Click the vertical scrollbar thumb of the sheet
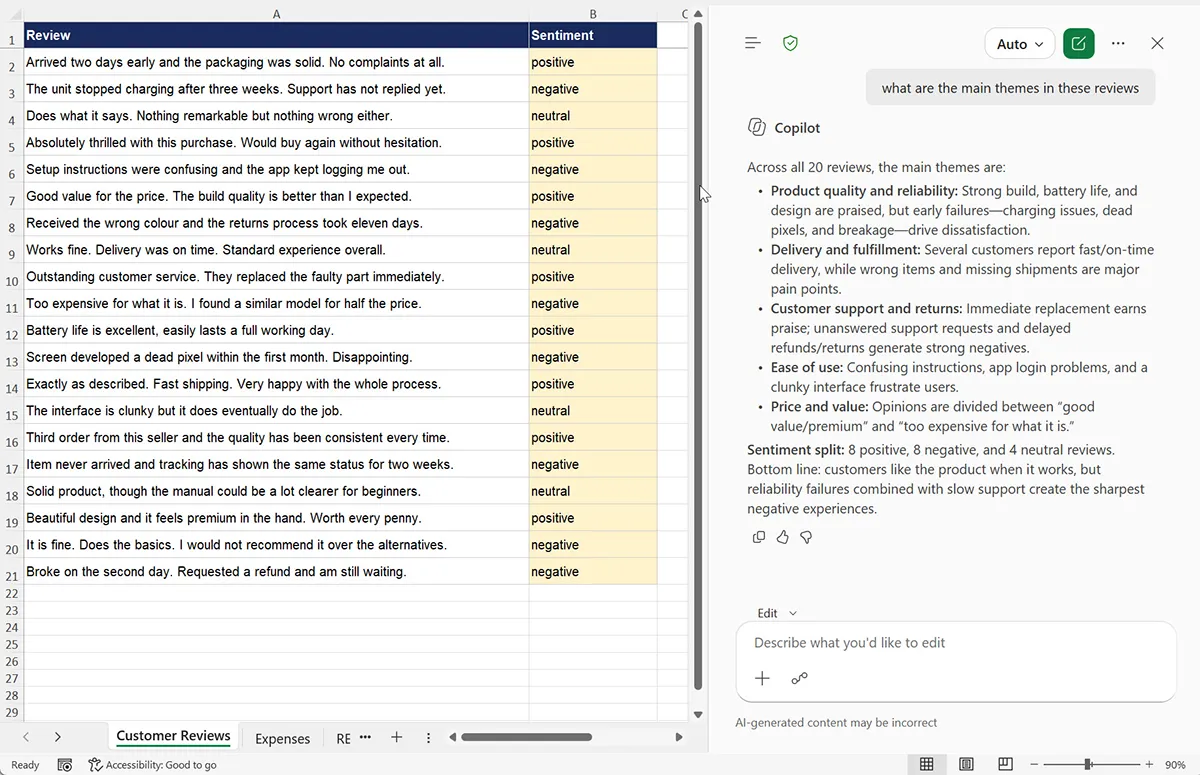1200x775 pixels. pyautogui.click(x=698, y=355)
